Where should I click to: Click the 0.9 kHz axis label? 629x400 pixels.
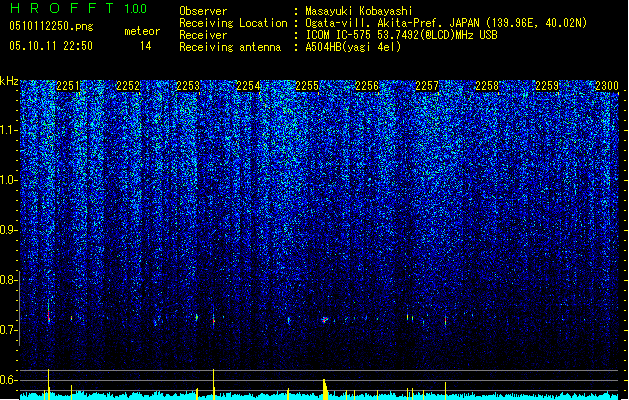pyautogui.click(x=9, y=230)
